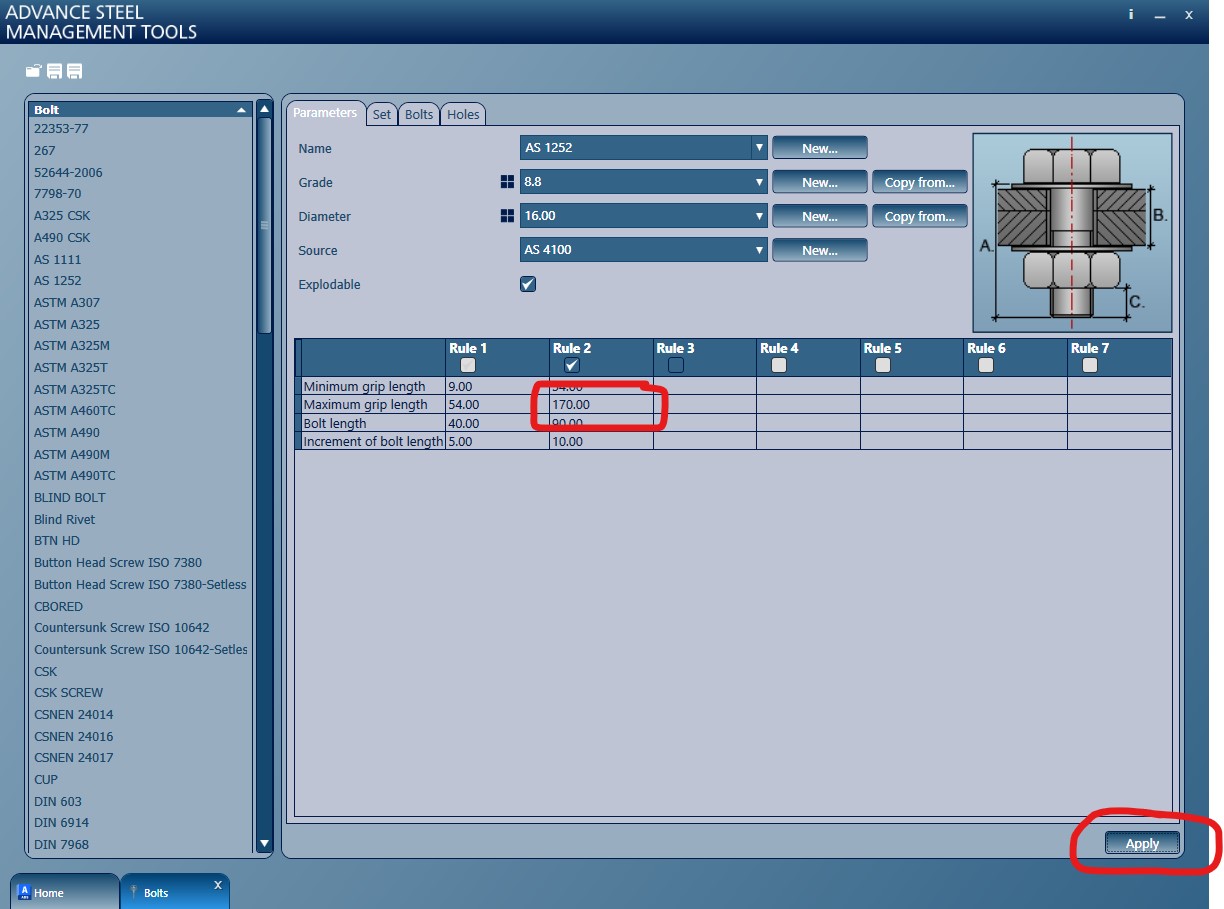Switch to the Set tab
1224x909 pixels.
382,115
